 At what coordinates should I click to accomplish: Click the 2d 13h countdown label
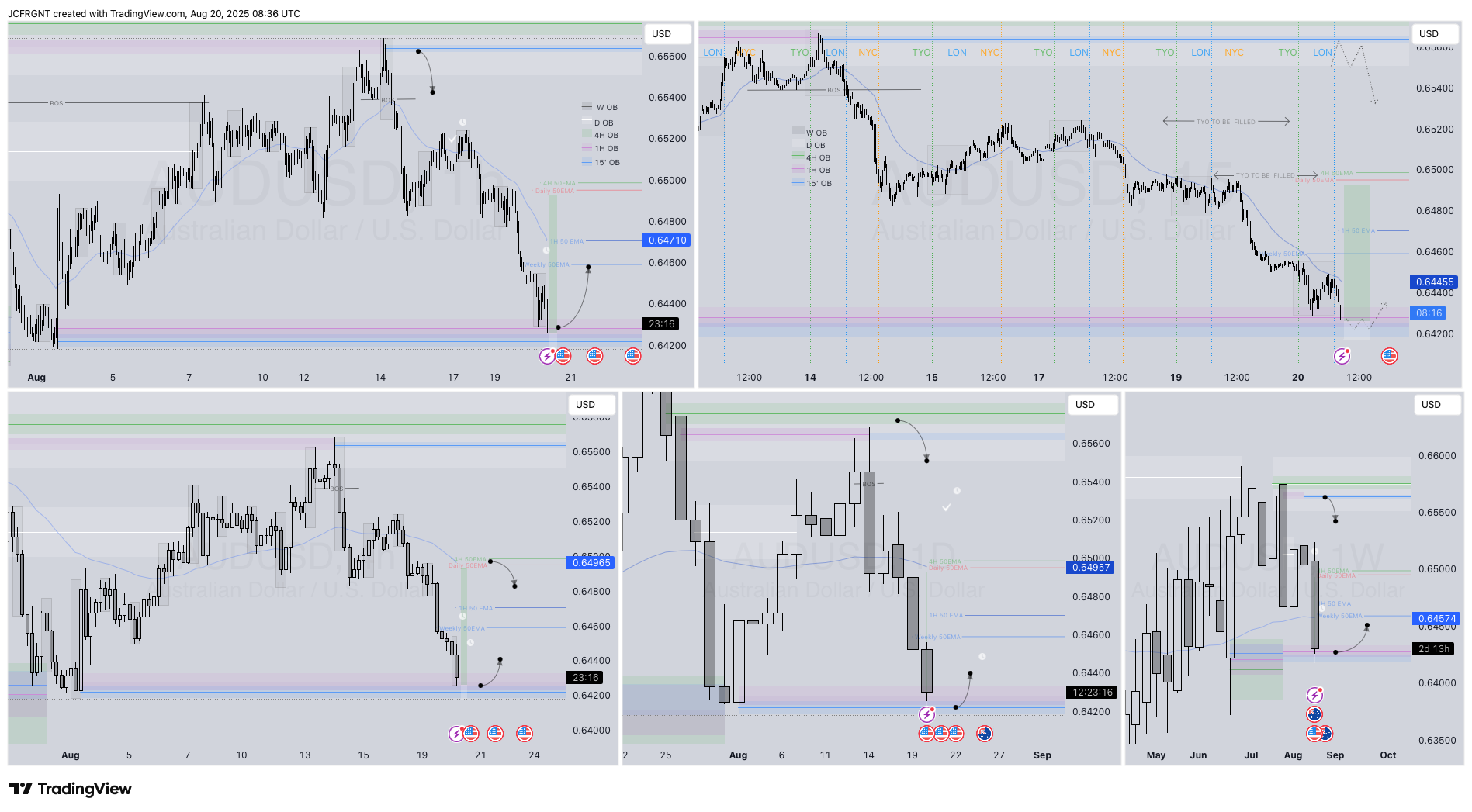pyautogui.click(x=1433, y=649)
